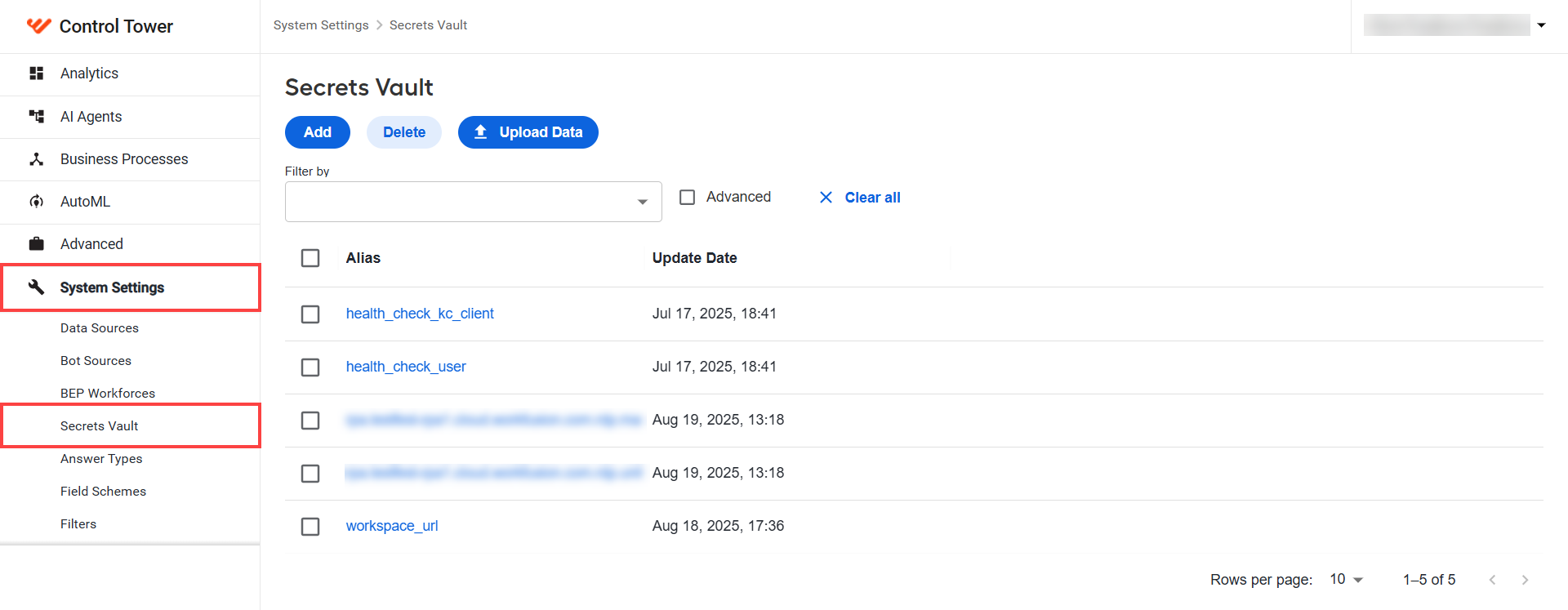The width and height of the screenshot is (1568, 610).
Task: Click the AutoML sidebar icon
Action: coord(36,202)
